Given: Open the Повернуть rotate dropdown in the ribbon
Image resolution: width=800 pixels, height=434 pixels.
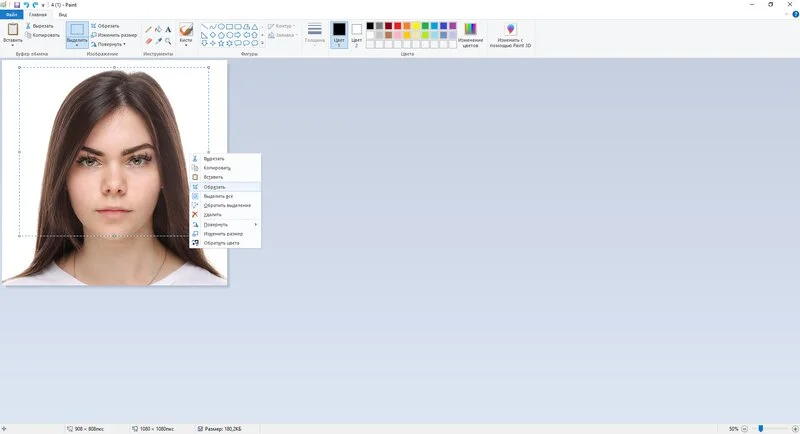Looking at the screenshot, I should (109, 44).
